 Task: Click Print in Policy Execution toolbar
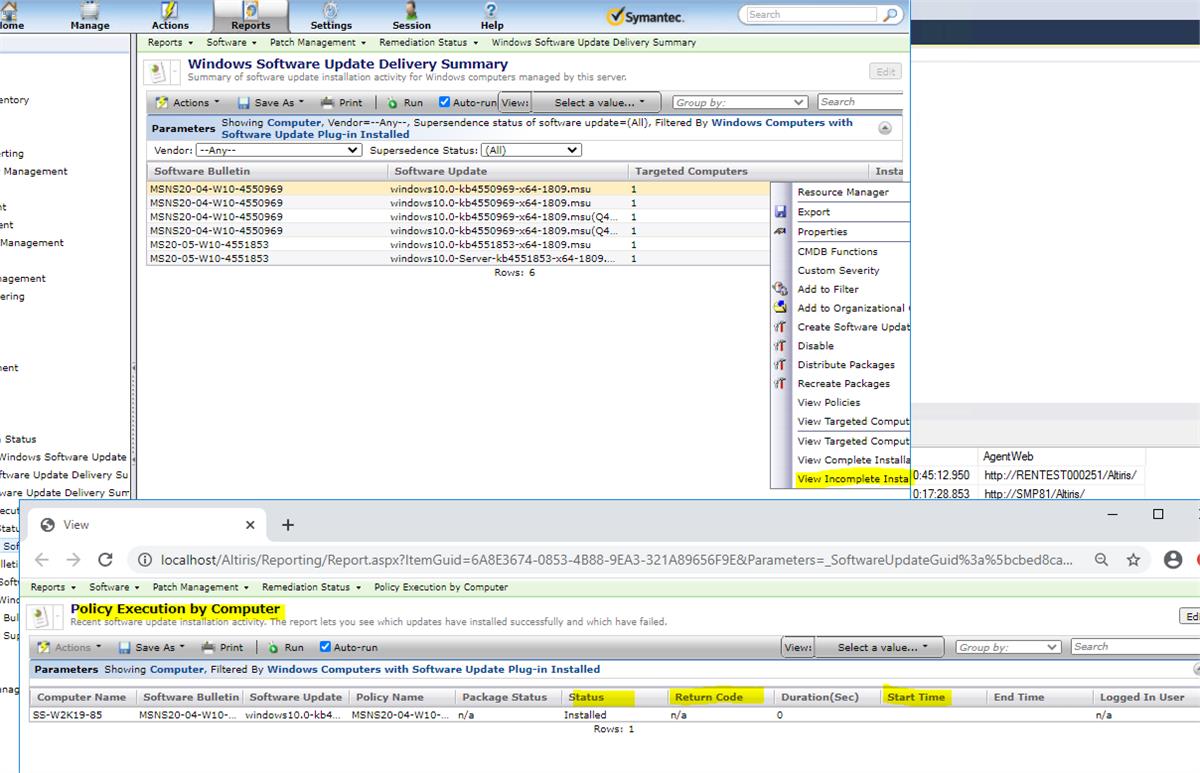(x=222, y=647)
